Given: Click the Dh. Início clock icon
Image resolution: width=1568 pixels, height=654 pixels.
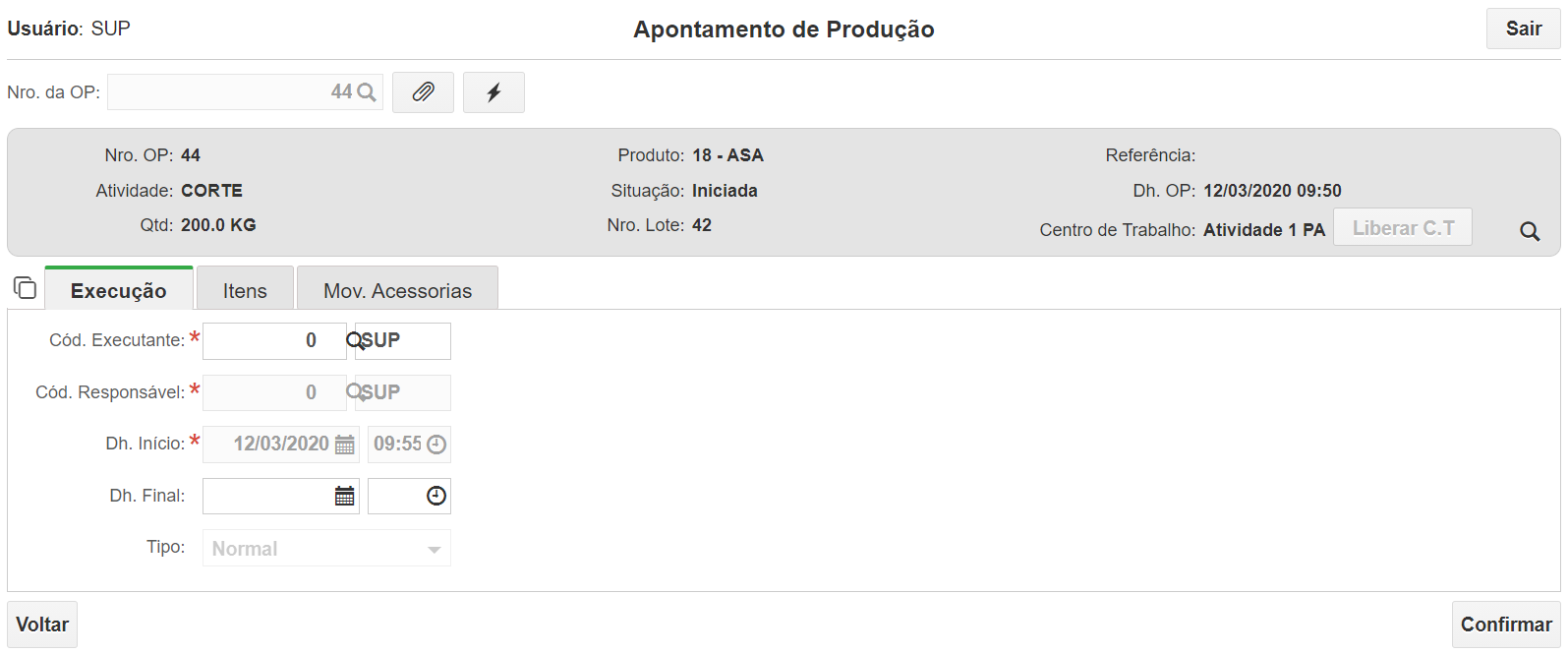Looking at the screenshot, I should point(436,445).
